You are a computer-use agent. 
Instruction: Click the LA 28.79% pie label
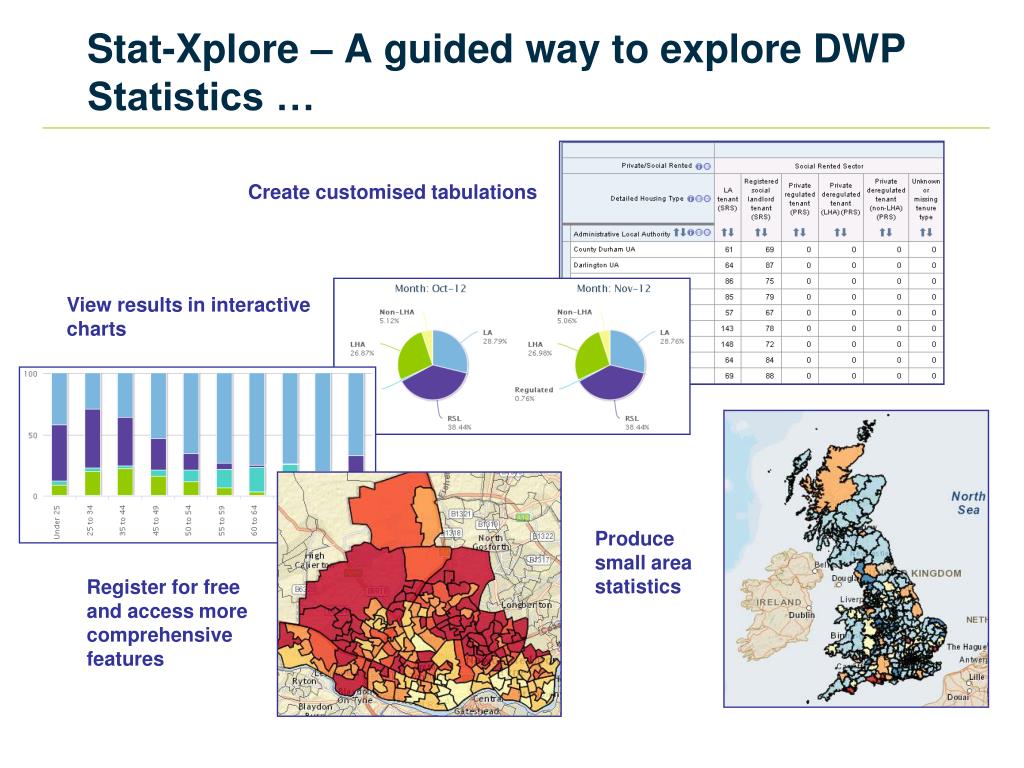click(x=494, y=337)
